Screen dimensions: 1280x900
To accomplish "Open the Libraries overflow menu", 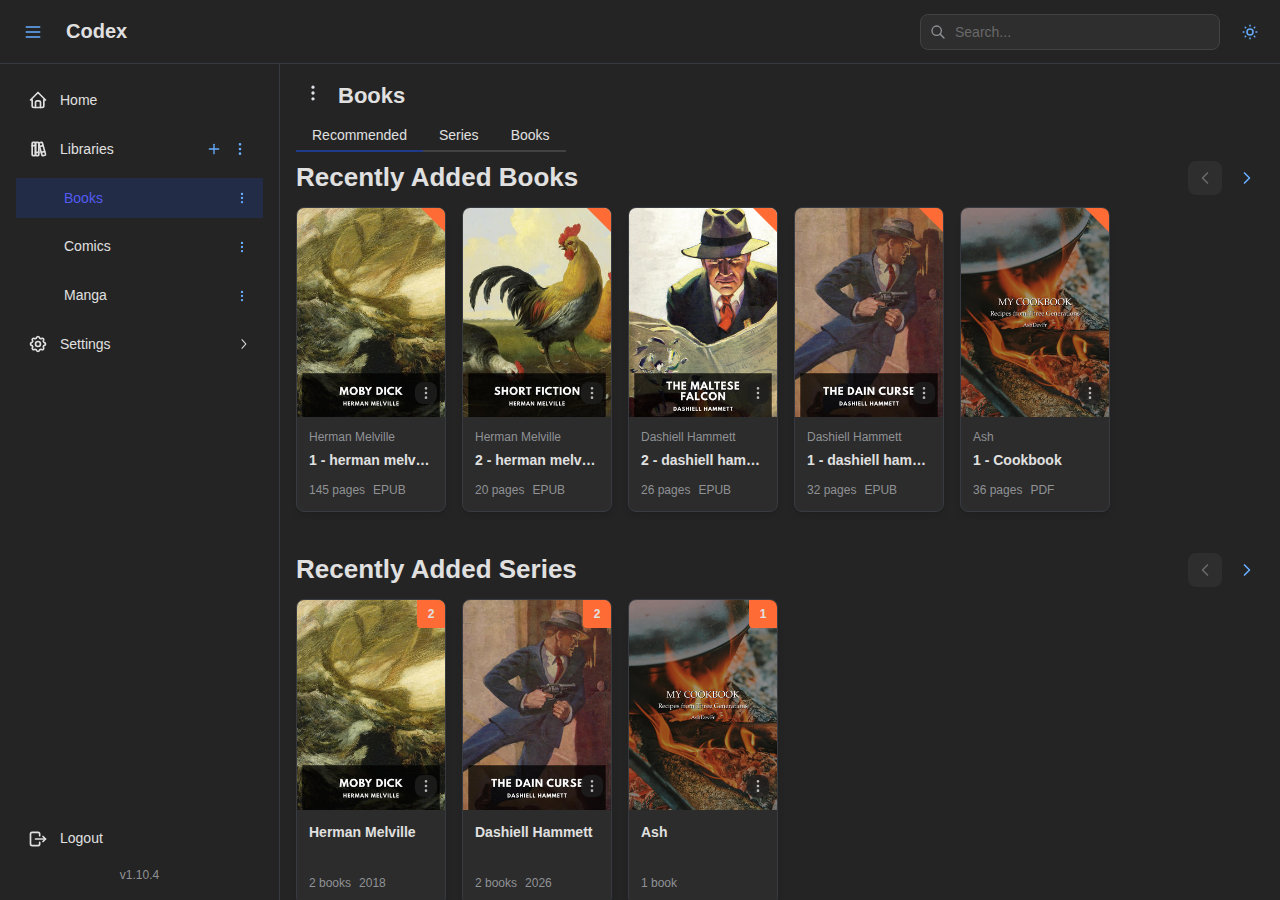I will click(240, 149).
